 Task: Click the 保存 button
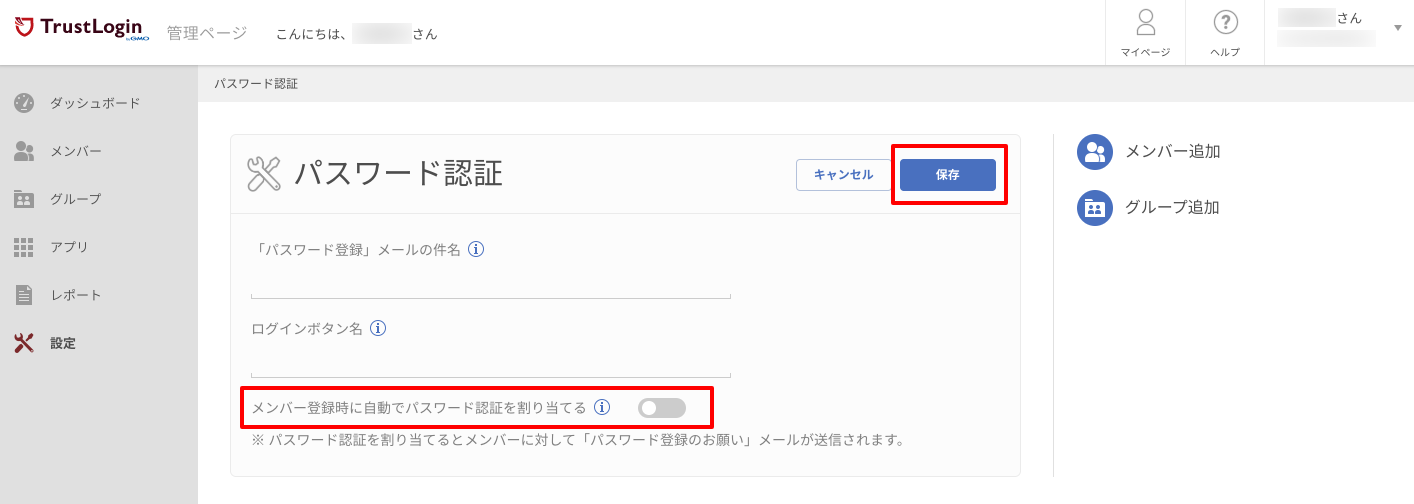click(x=948, y=175)
